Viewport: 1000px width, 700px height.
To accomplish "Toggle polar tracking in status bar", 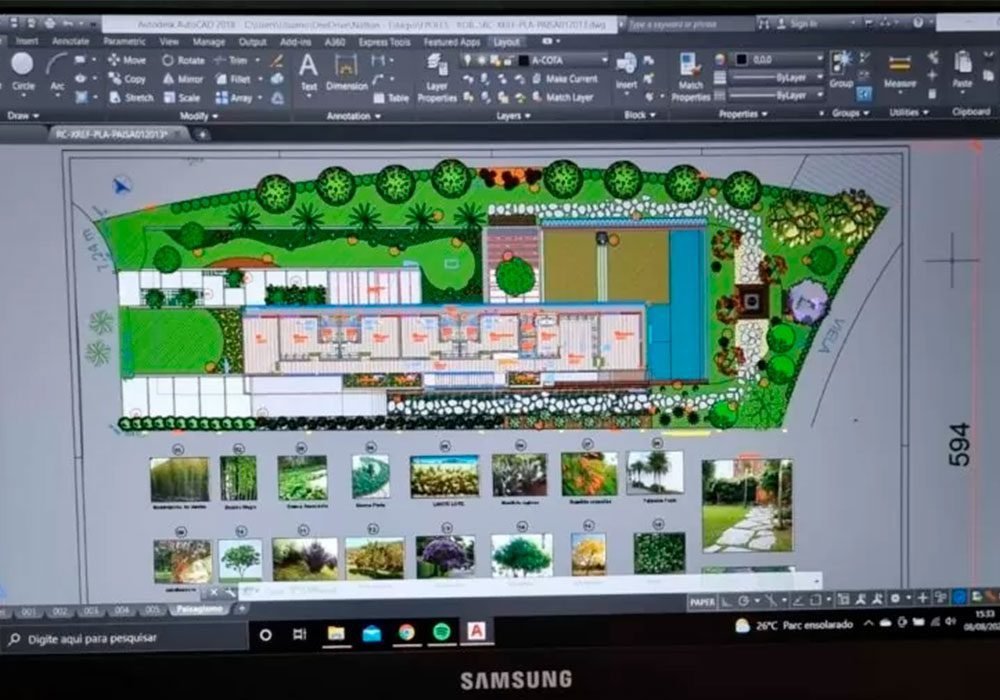I will (746, 601).
